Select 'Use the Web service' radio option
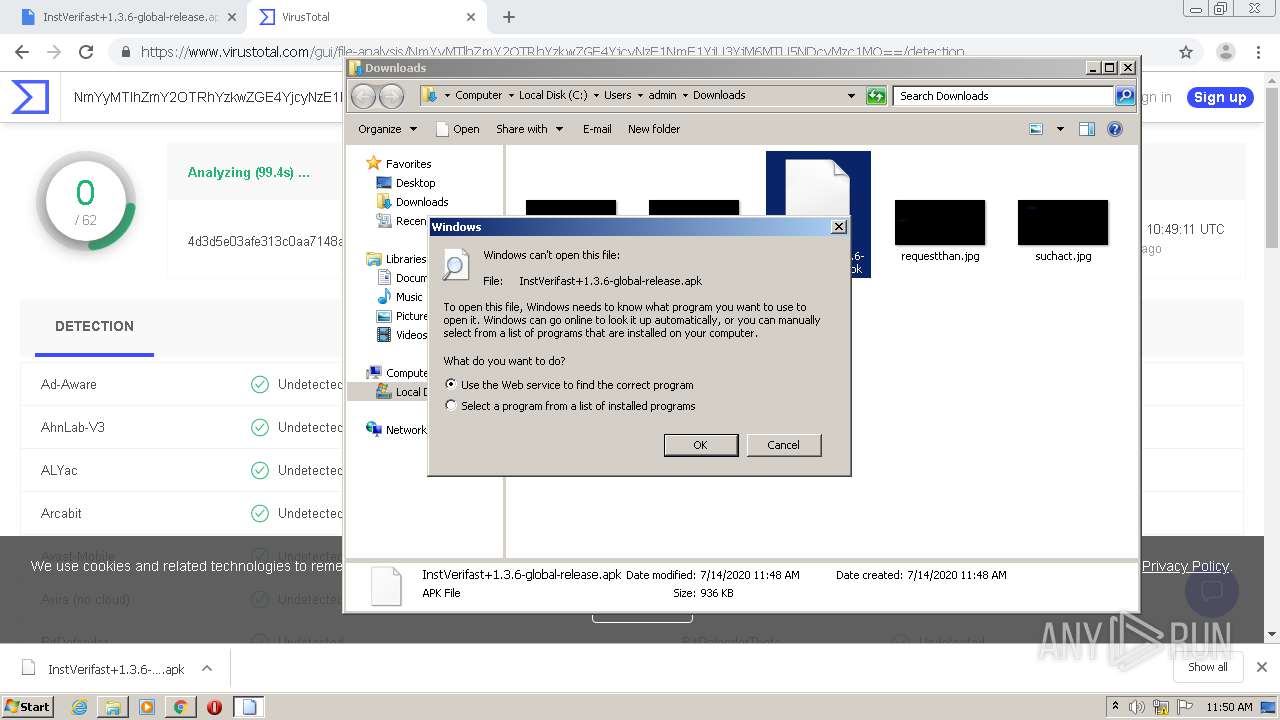This screenshot has height=720, width=1280. [451, 384]
